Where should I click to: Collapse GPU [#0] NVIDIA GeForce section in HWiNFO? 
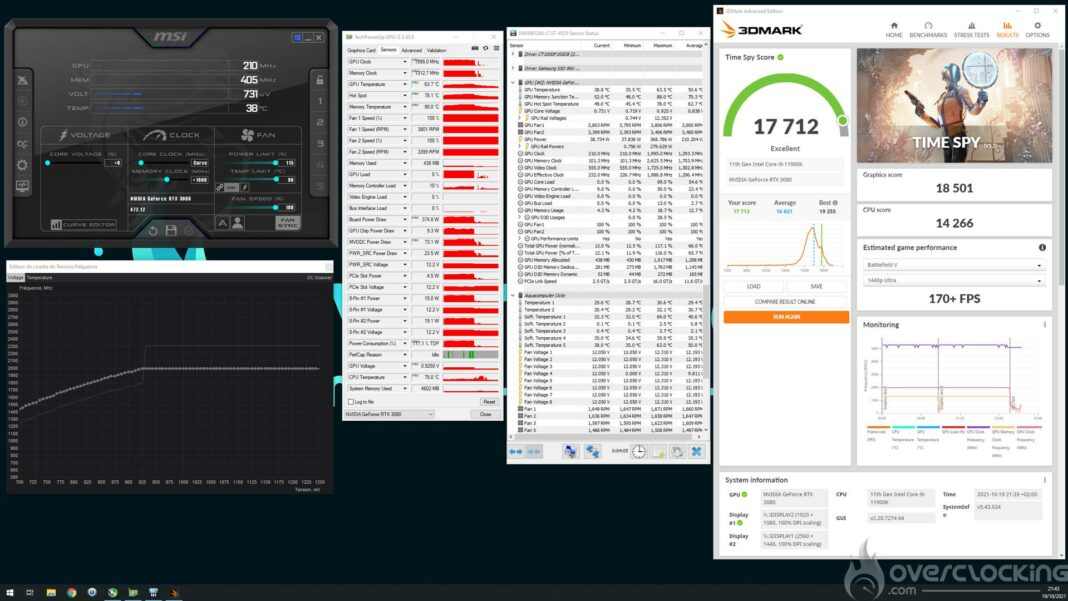[513, 82]
